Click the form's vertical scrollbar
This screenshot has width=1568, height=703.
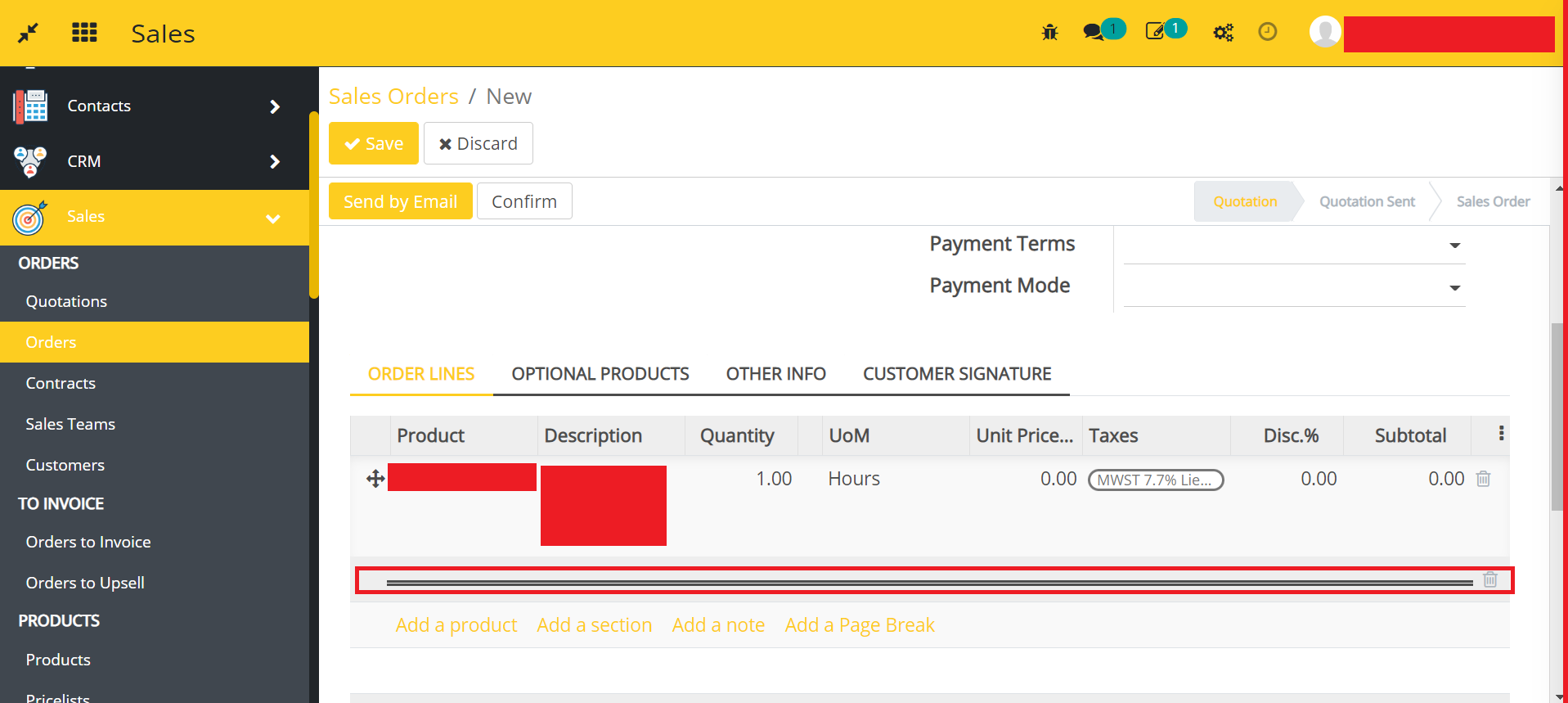1558,417
